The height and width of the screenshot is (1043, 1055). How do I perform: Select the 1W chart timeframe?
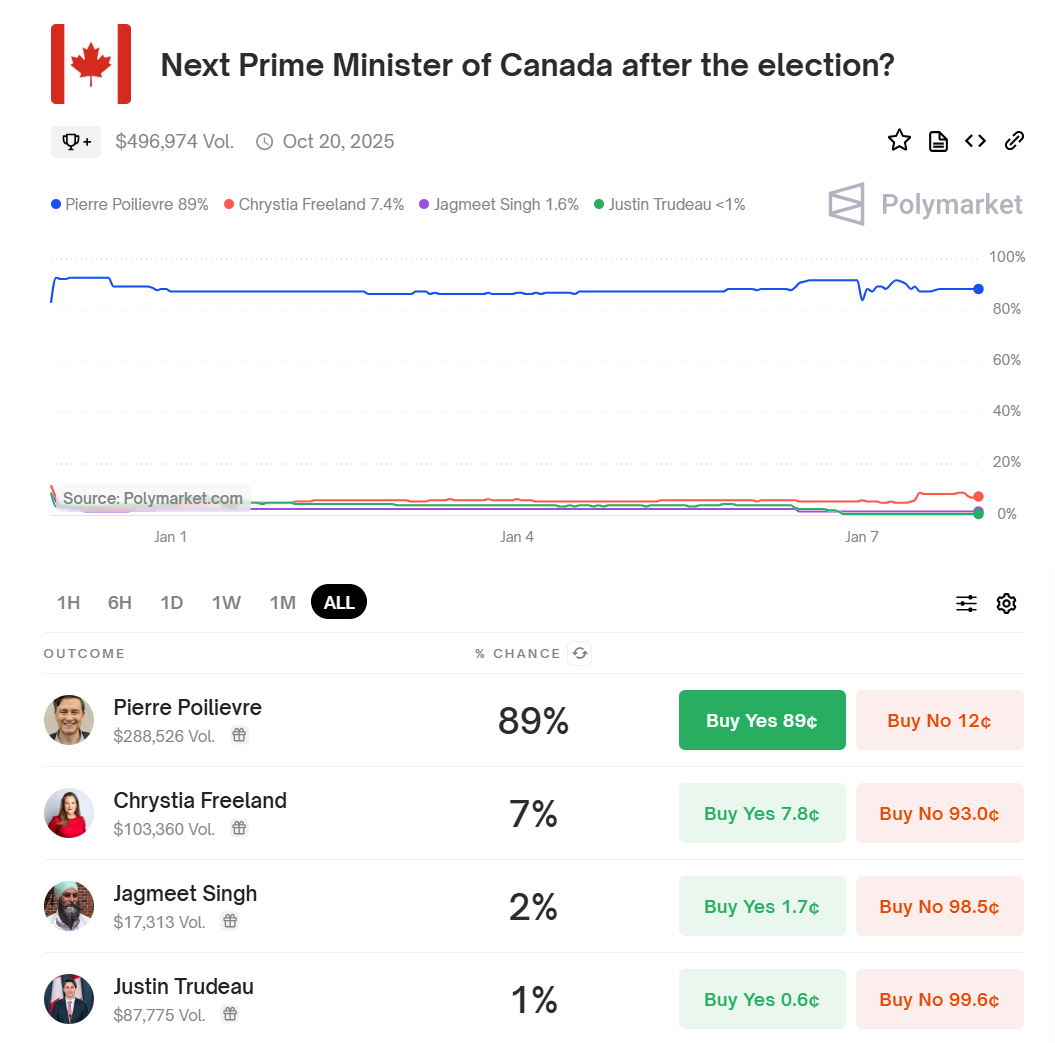(226, 602)
